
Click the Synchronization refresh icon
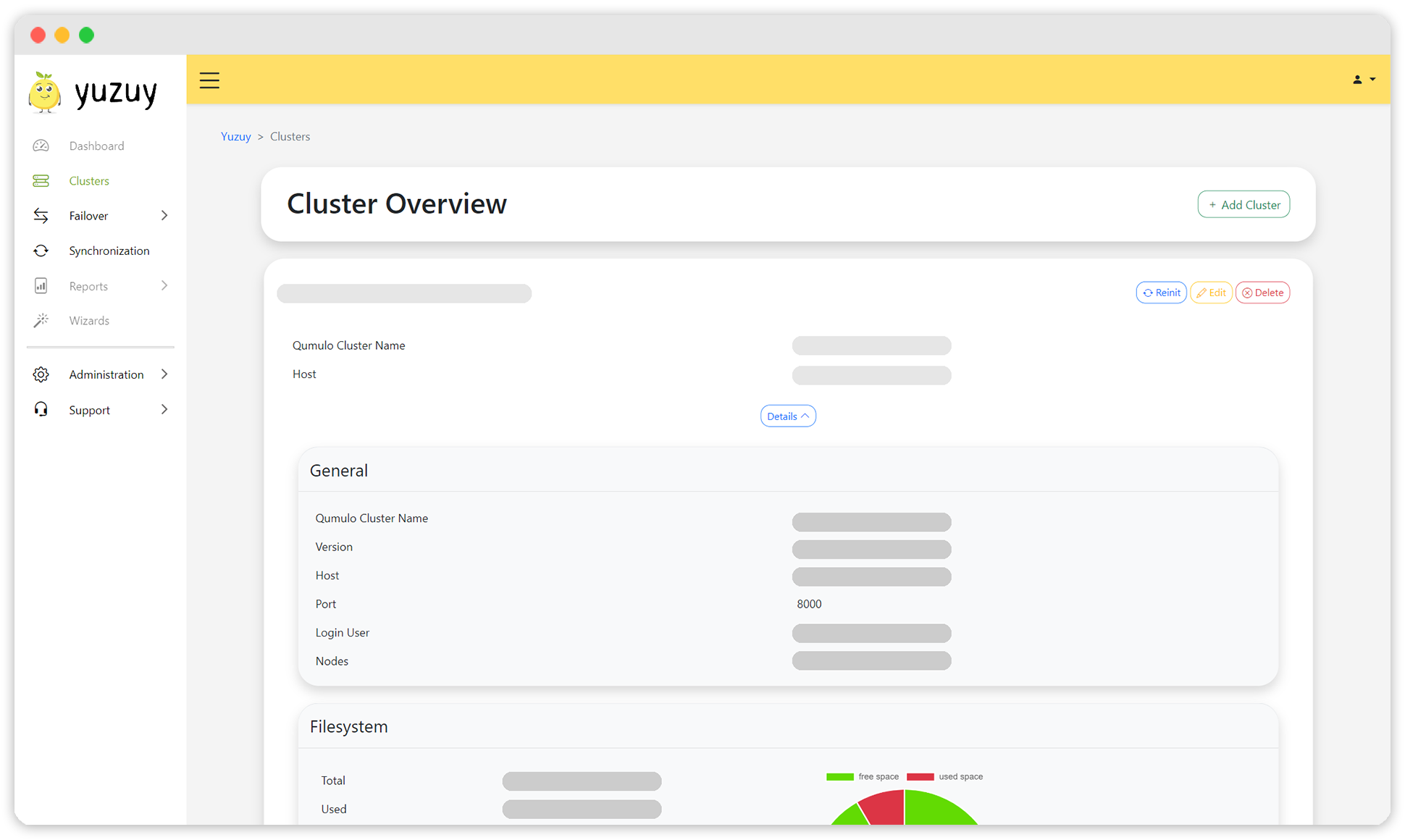(x=41, y=250)
